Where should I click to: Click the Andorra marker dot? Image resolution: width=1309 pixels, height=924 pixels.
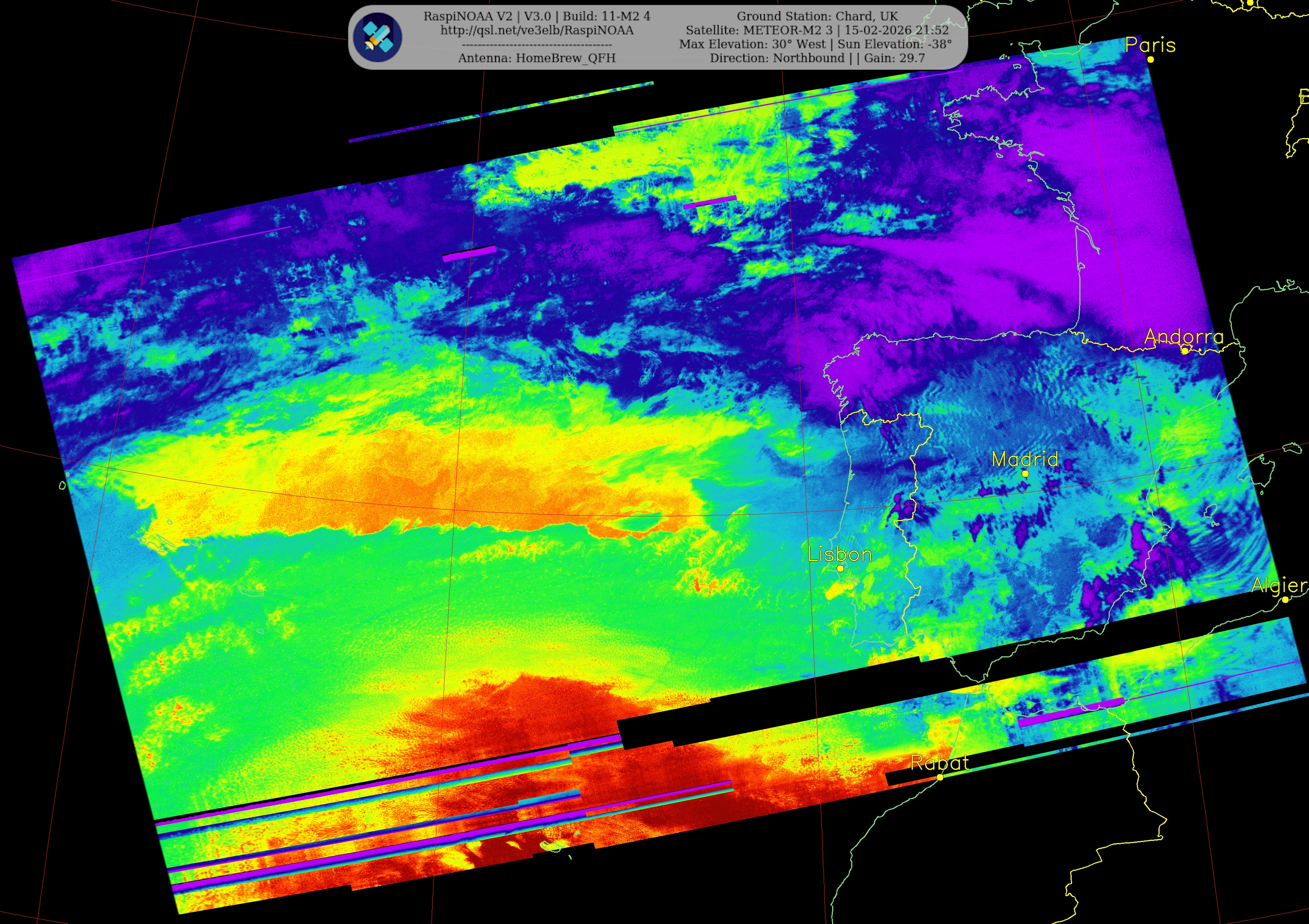click(x=1185, y=350)
